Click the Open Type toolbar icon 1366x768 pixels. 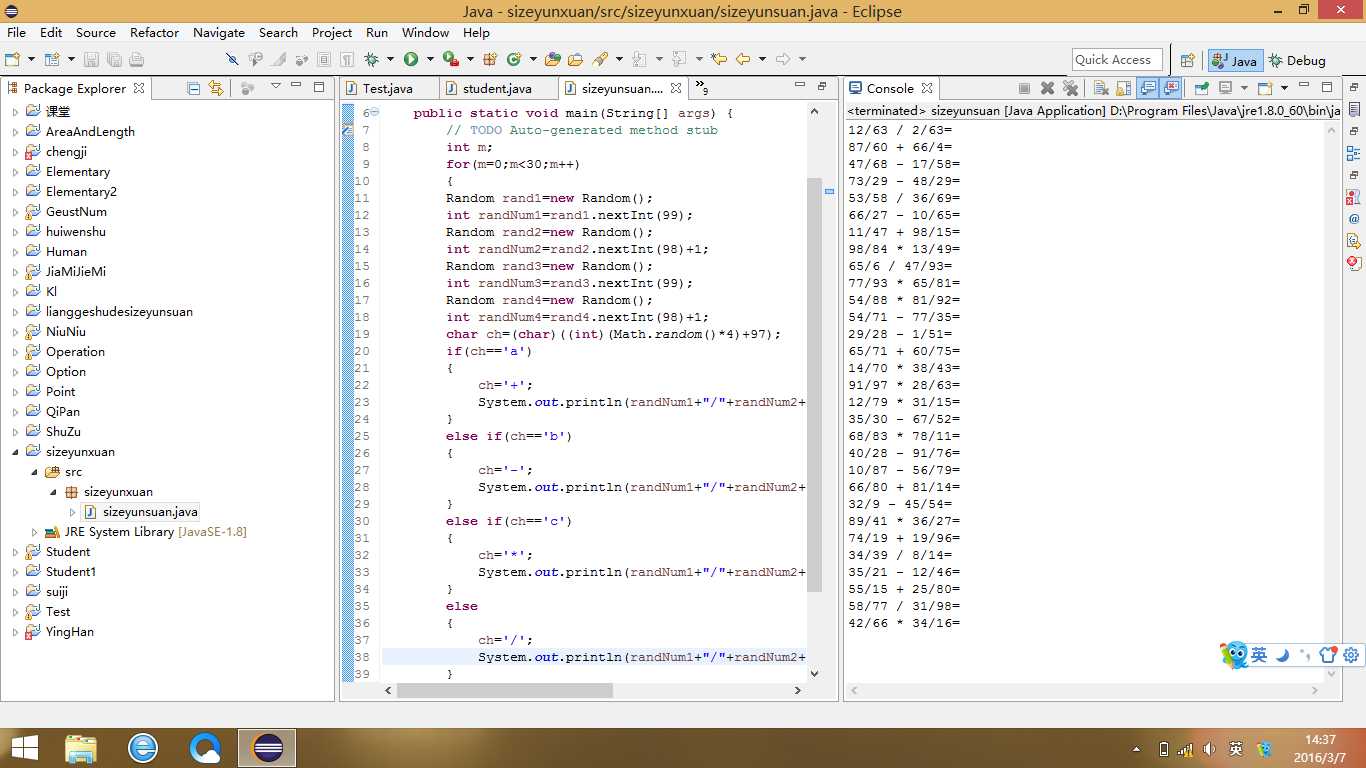click(552, 59)
